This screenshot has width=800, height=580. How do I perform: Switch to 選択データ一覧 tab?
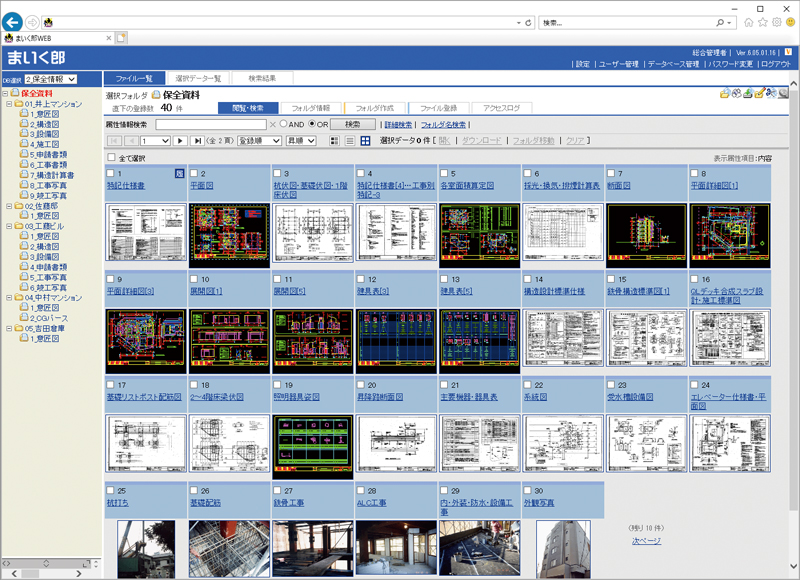pos(199,78)
